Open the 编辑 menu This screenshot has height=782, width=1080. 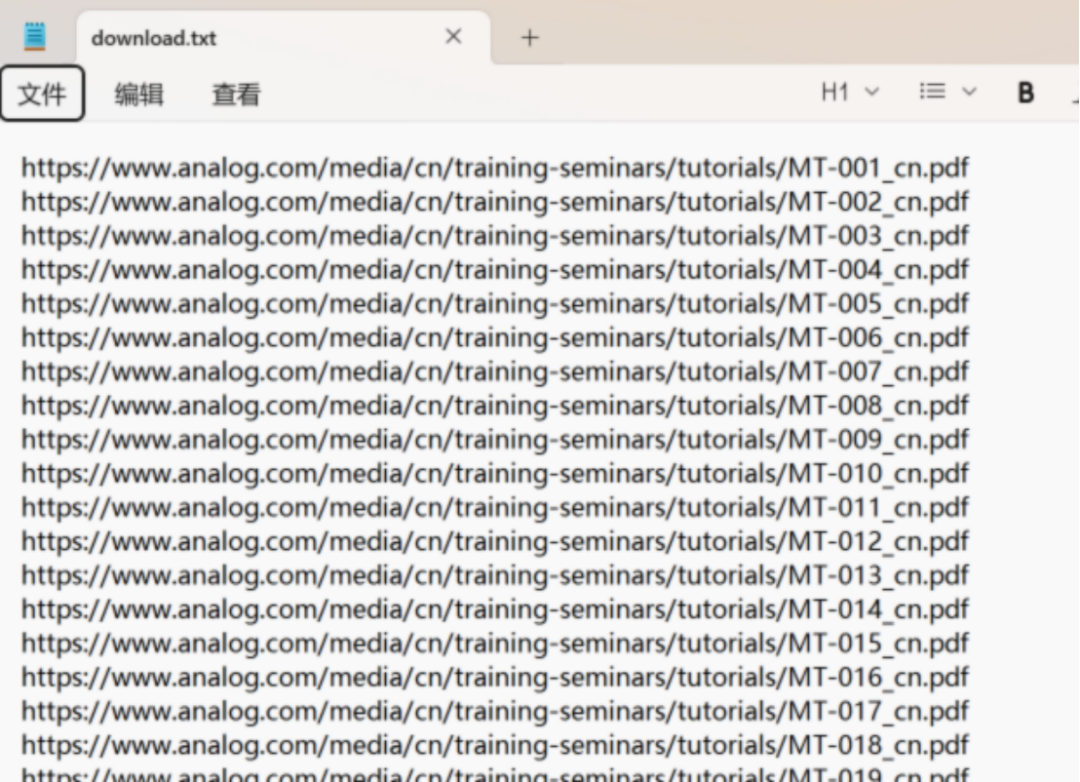[x=139, y=94]
